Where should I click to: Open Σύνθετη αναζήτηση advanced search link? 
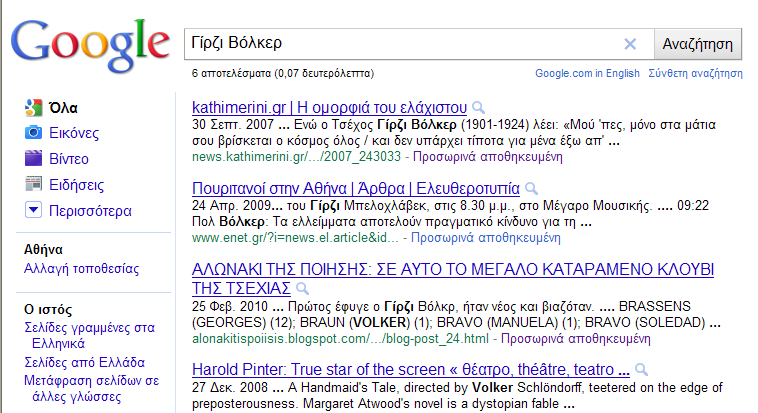pos(695,74)
